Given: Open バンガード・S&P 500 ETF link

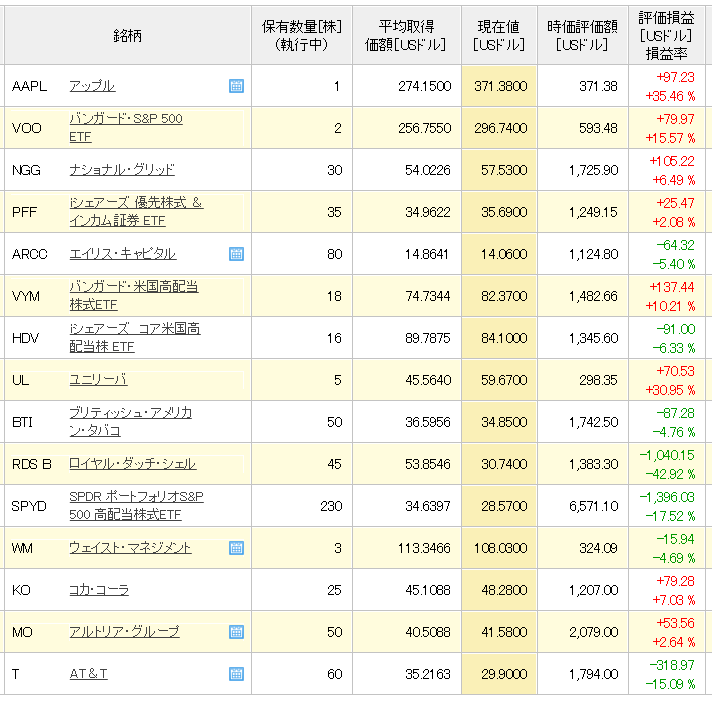Looking at the screenshot, I should (x=126, y=128).
